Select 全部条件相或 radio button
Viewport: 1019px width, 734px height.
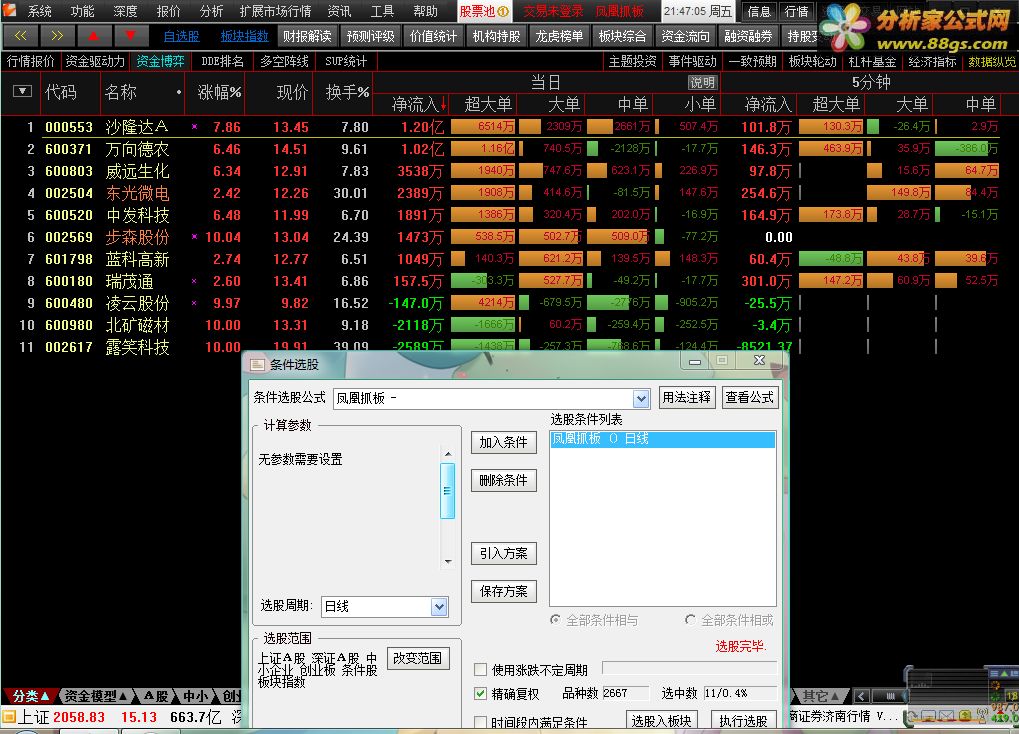point(690,620)
